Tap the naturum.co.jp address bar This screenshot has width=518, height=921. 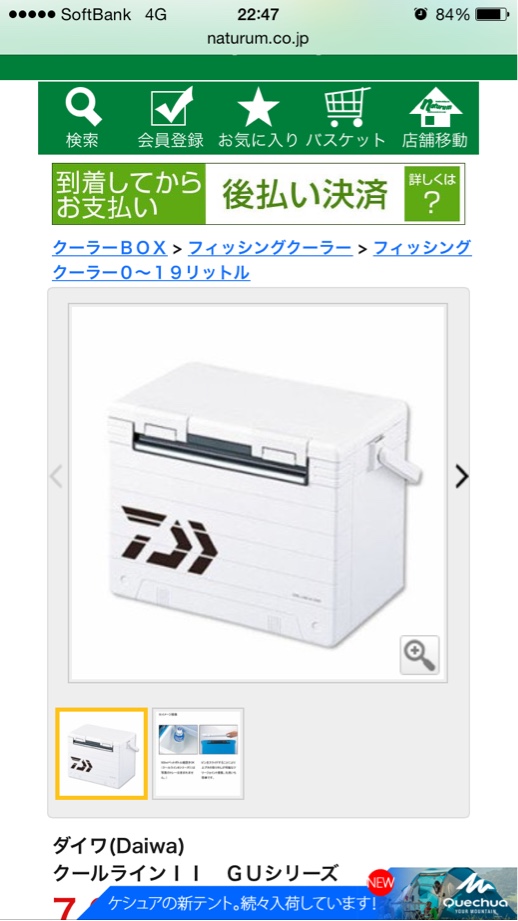pos(258,39)
